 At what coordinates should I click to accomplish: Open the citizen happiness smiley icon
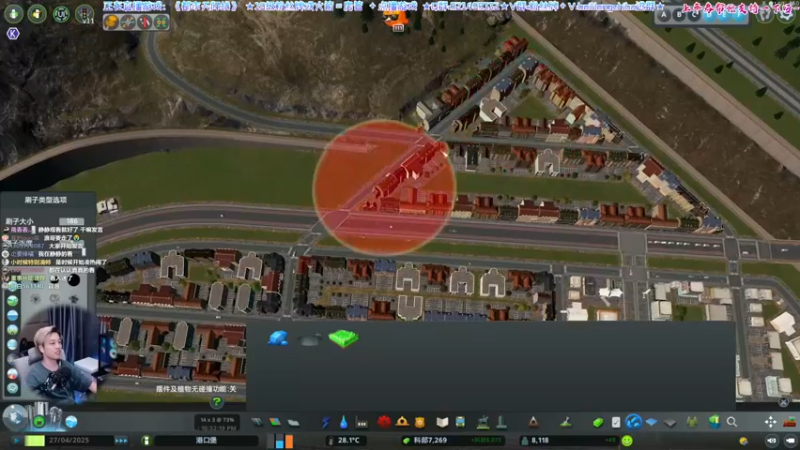(627, 440)
